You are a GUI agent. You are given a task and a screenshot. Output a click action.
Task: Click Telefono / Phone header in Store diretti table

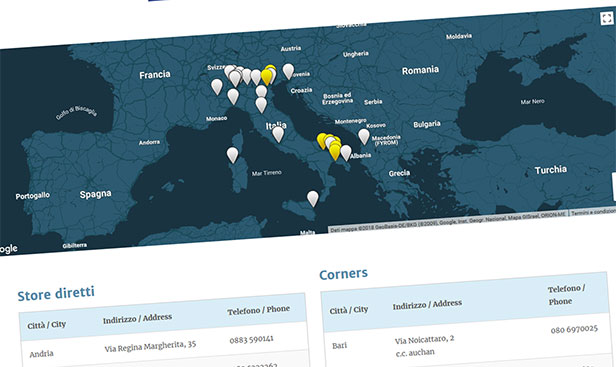tap(258, 310)
